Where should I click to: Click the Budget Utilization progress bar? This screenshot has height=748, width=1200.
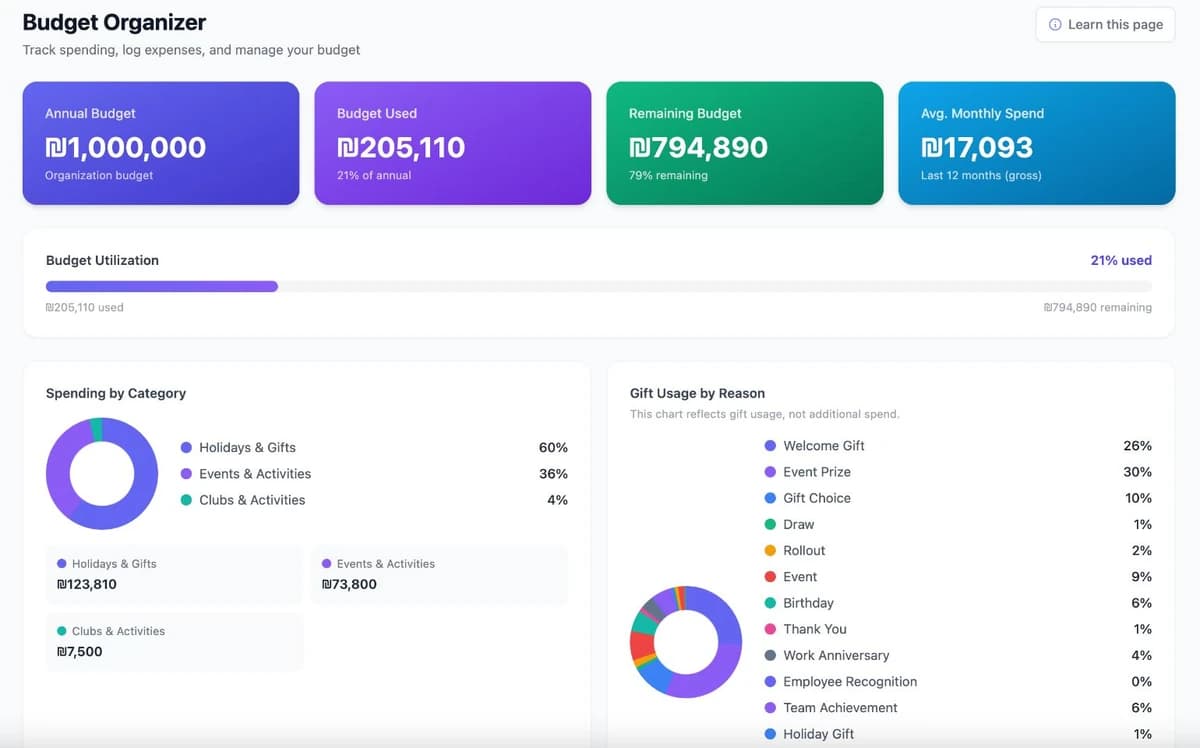(599, 286)
